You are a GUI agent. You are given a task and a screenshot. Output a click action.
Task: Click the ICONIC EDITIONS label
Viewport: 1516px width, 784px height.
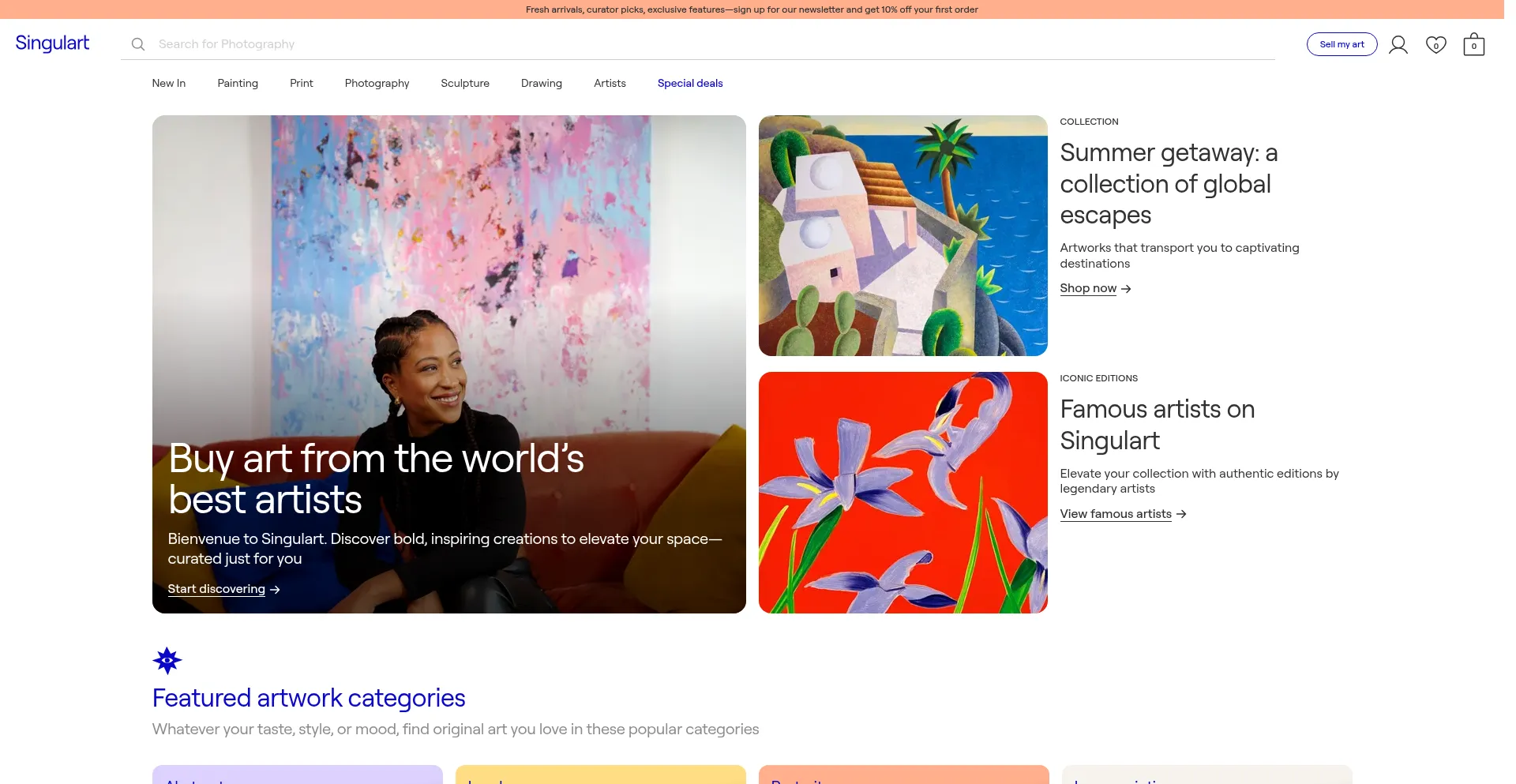[x=1098, y=378]
